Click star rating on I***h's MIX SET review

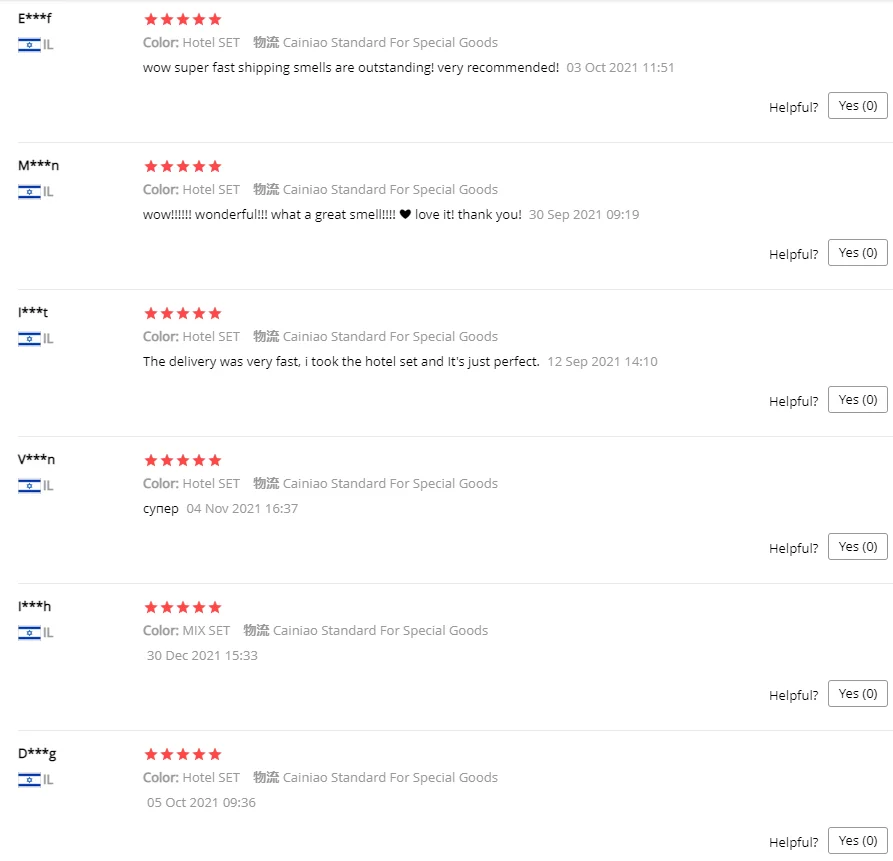183,607
